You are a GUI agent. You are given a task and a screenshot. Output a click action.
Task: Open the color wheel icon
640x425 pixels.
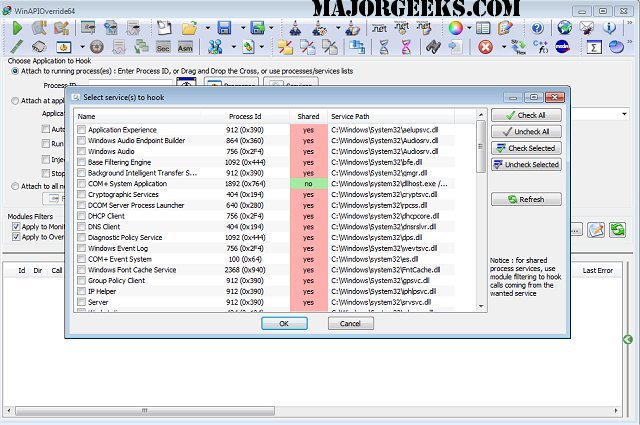[x=456, y=28]
